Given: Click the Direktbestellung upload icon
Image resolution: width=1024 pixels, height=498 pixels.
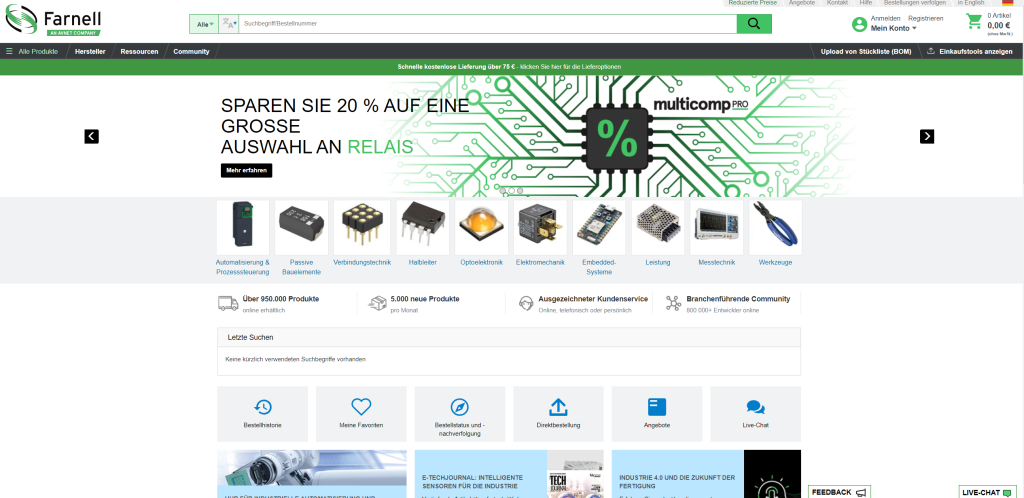Looking at the screenshot, I should pyautogui.click(x=558, y=407).
